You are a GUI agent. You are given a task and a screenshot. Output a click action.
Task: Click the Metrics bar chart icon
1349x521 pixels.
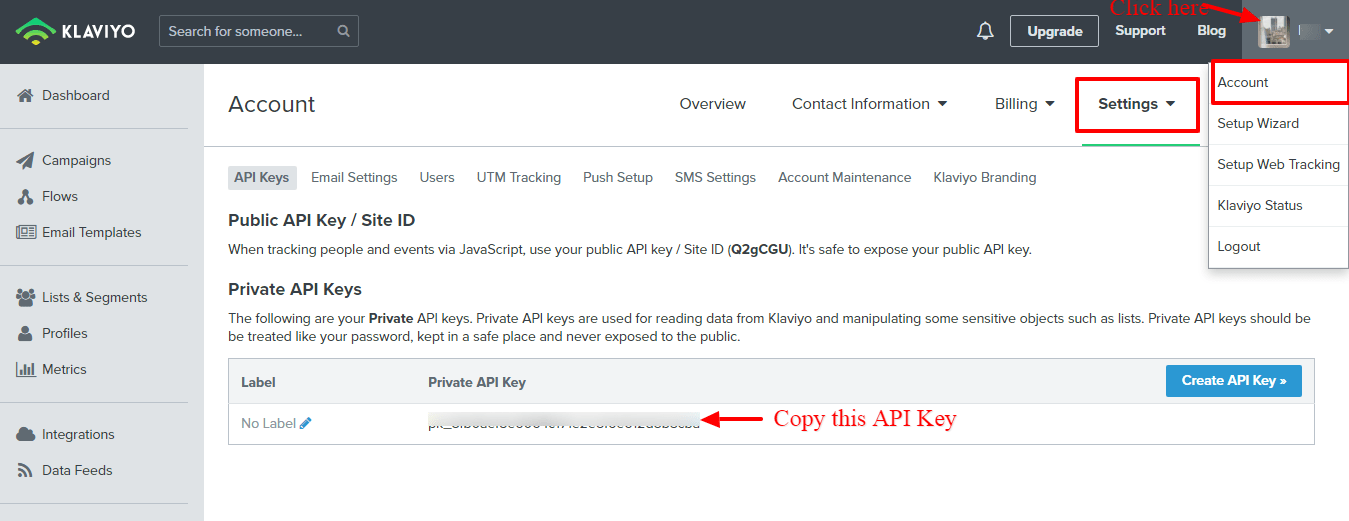click(x=26, y=369)
